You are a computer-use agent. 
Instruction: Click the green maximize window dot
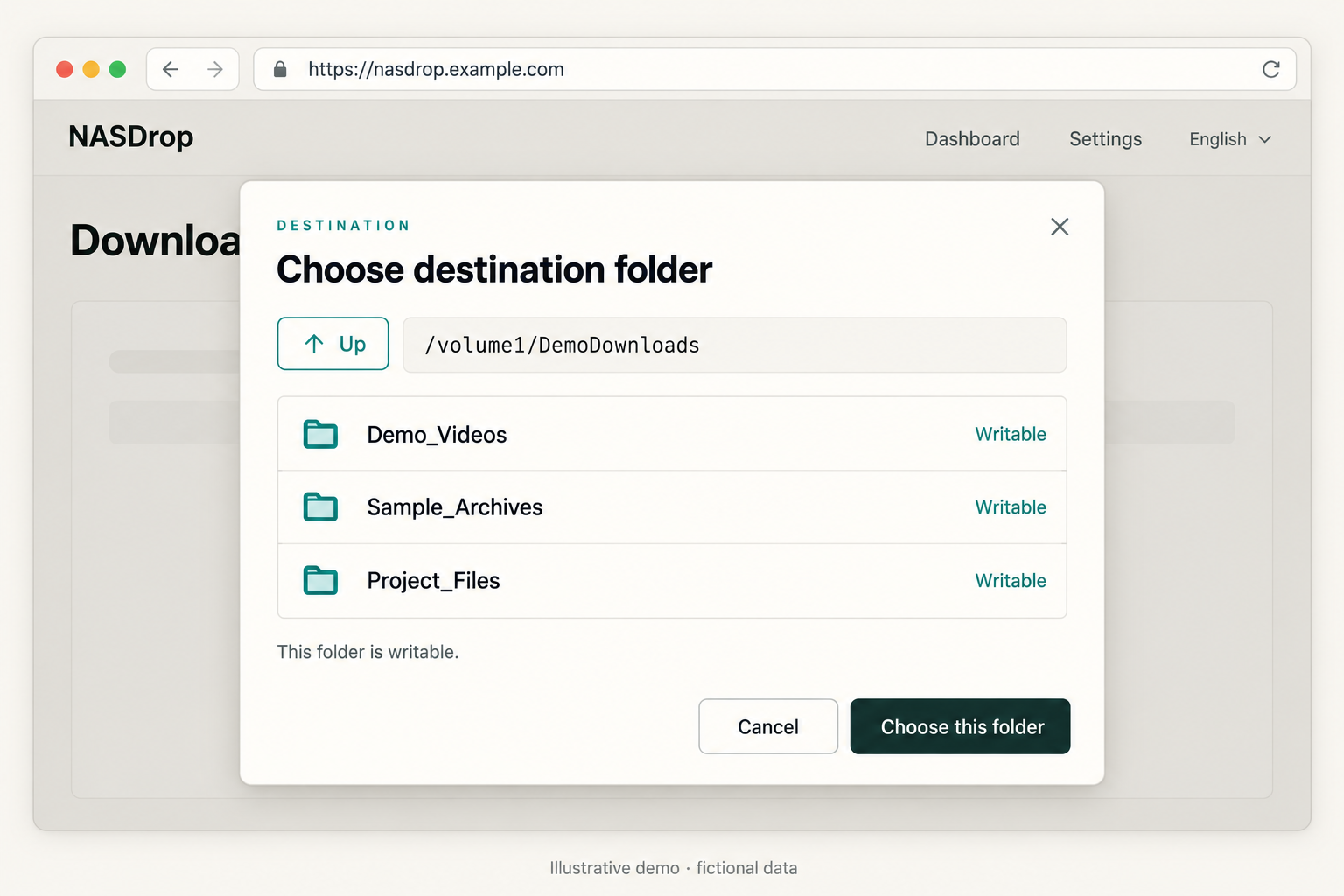pos(117,69)
